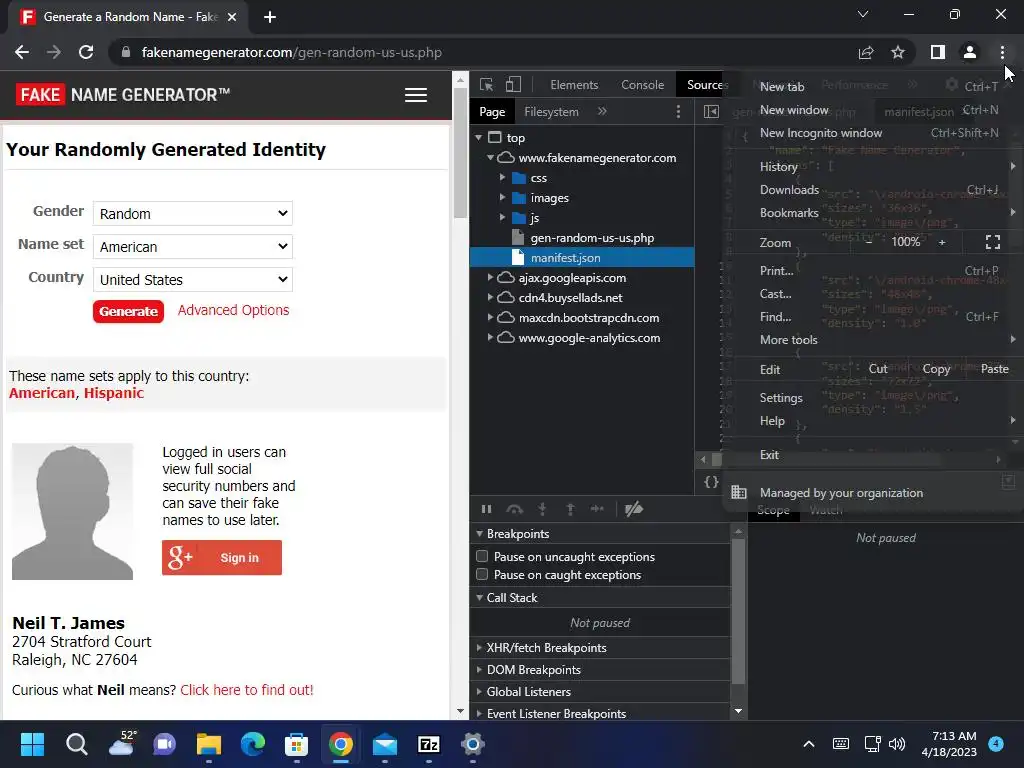Open Settings from the Chrome menu
Viewport: 1024px width, 768px height.
(x=872, y=398)
